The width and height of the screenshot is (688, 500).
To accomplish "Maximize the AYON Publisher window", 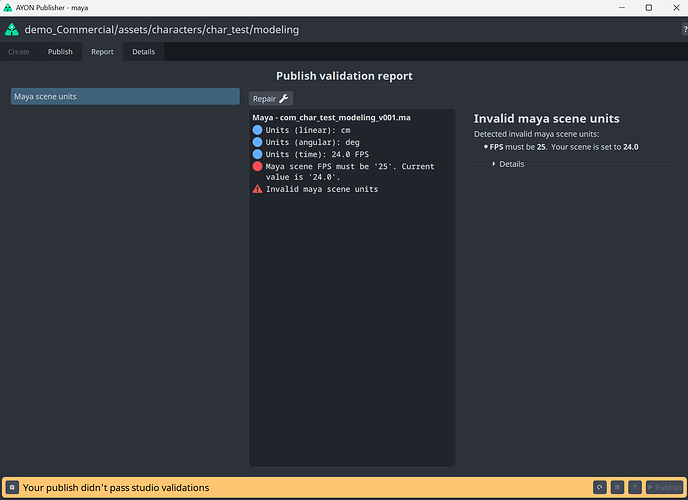I will tap(648, 8).
